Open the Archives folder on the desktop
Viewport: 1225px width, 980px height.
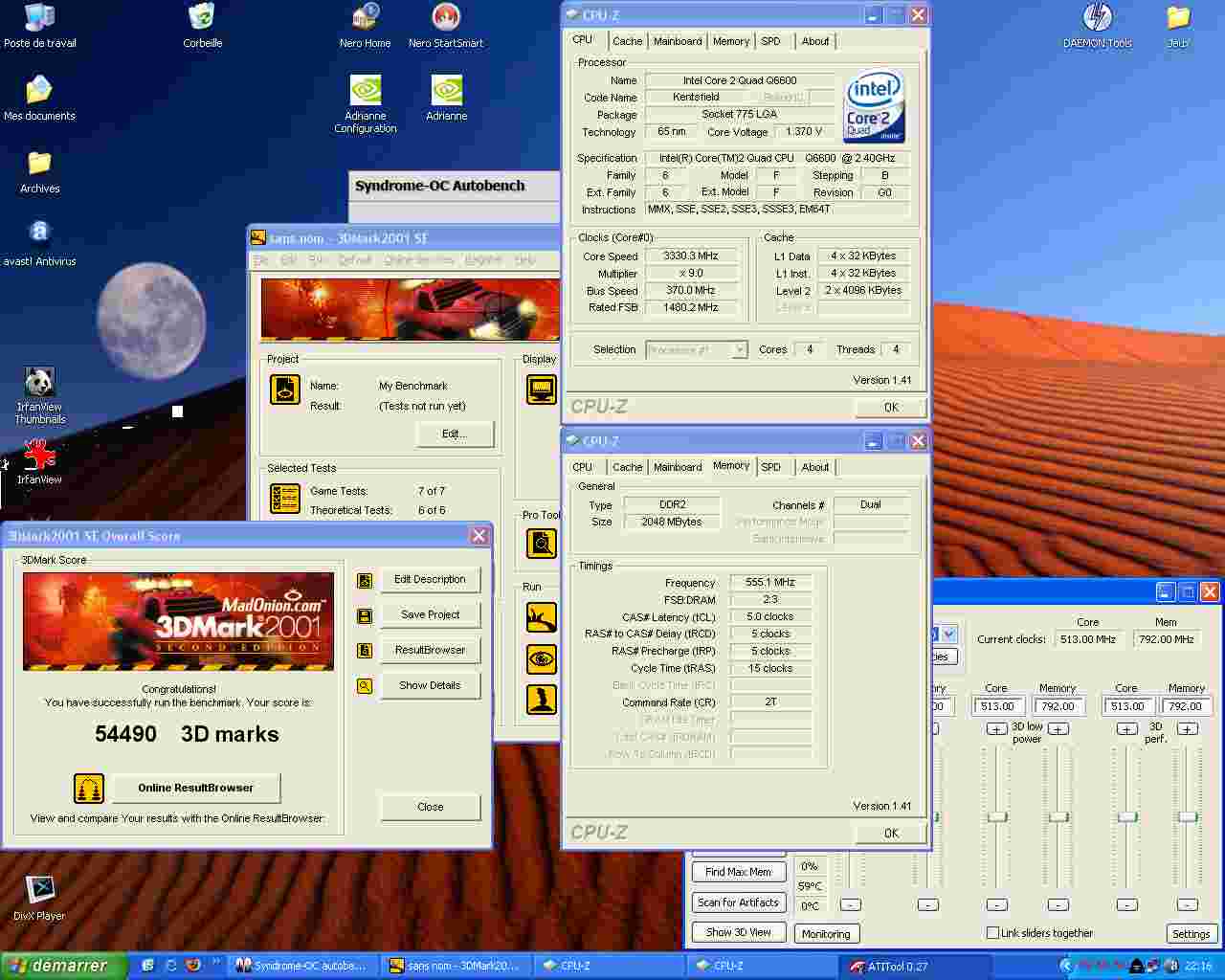[39, 171]
